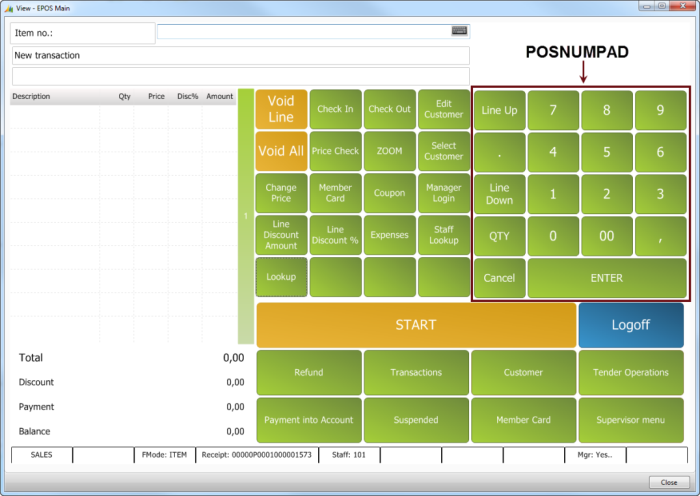This screenshot has width=700, height=496.
Task: Click the Refund button
Action: pos(308,372)
